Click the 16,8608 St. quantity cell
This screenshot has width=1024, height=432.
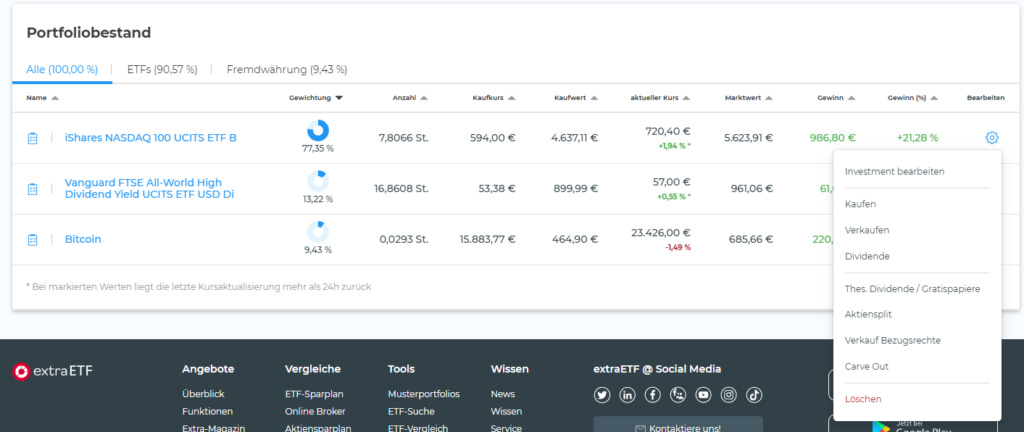point(401,189)
